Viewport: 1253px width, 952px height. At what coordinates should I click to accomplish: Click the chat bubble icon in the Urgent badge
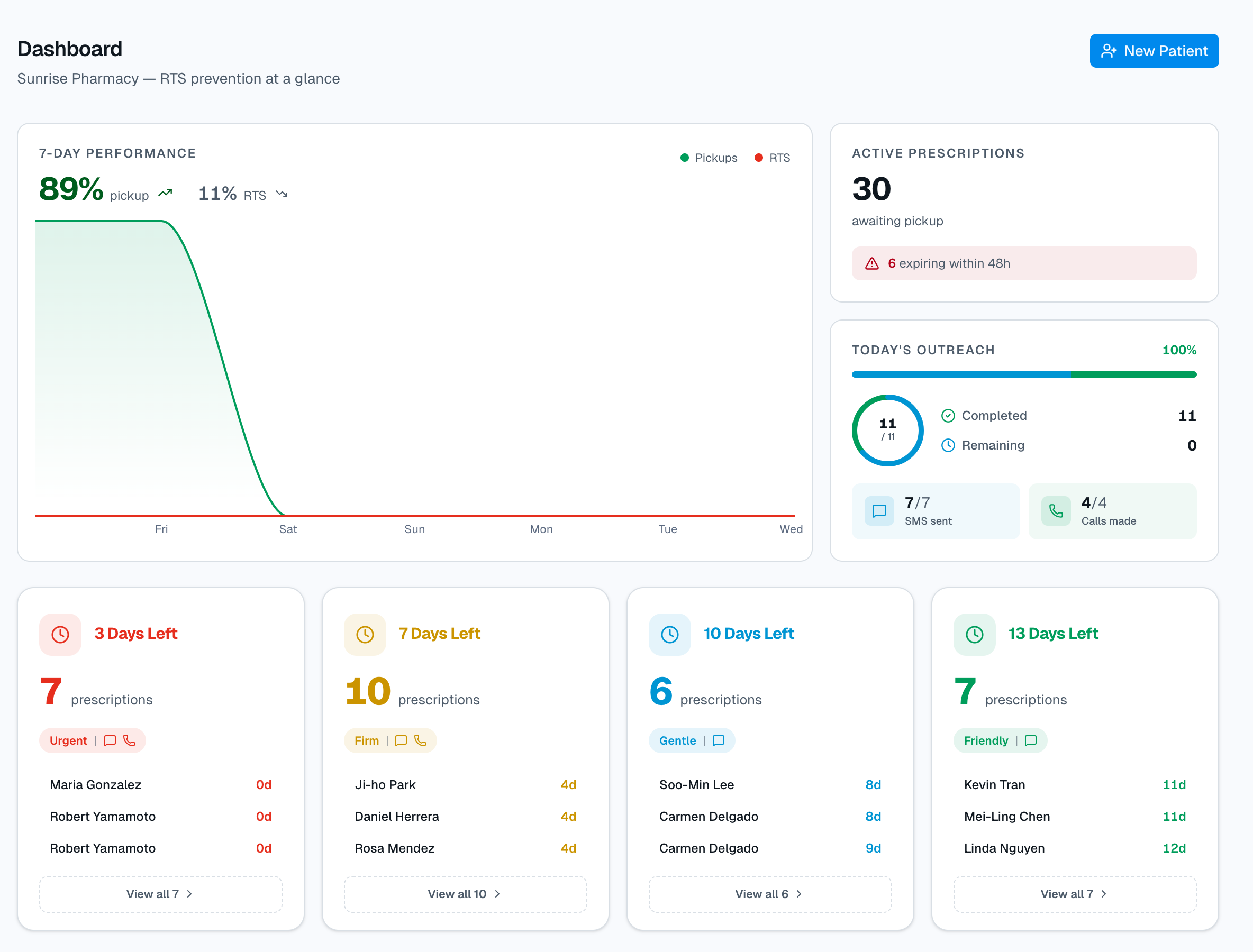point(110,740)
